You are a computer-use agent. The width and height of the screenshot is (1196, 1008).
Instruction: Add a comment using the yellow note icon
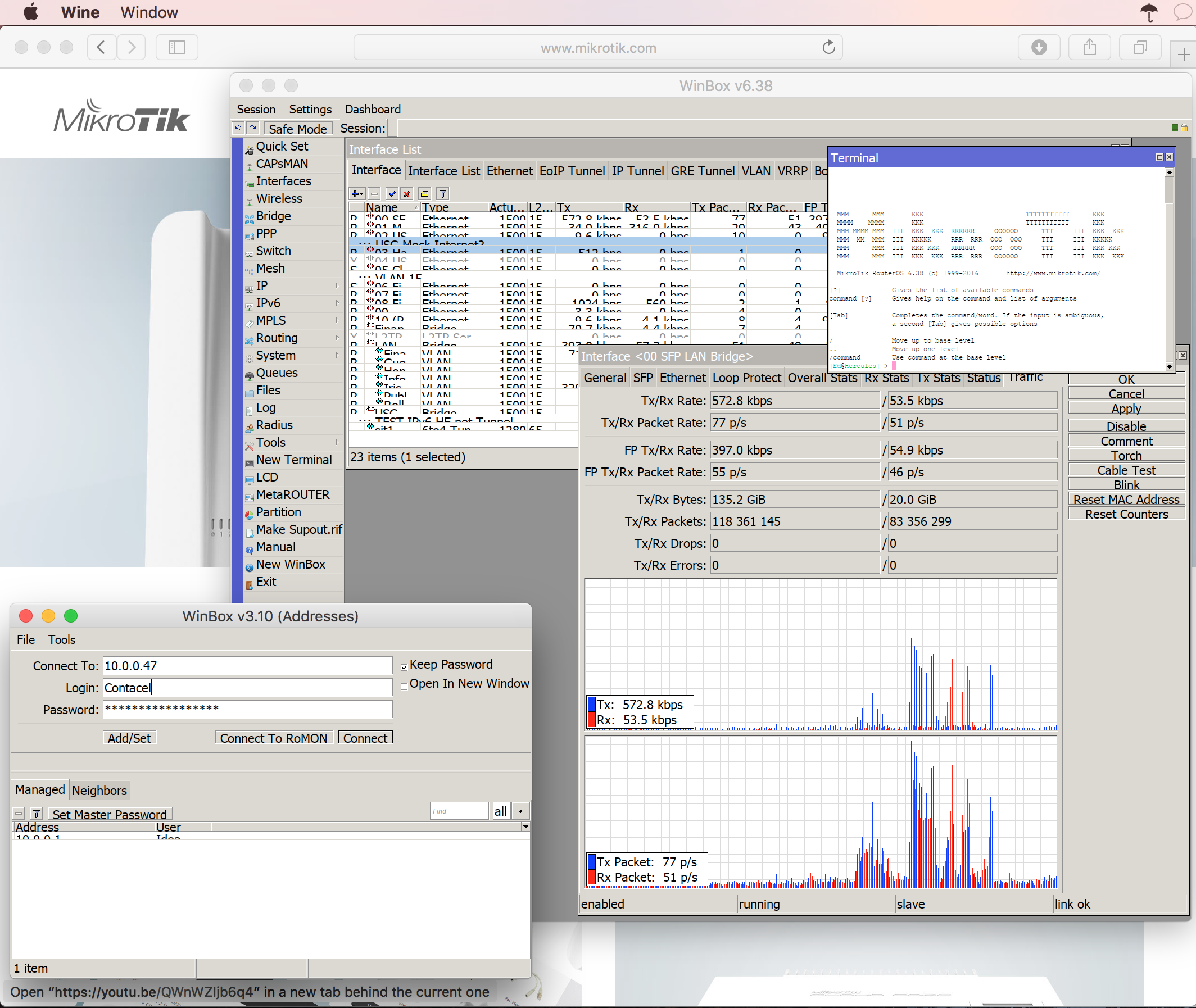[424, 194]
